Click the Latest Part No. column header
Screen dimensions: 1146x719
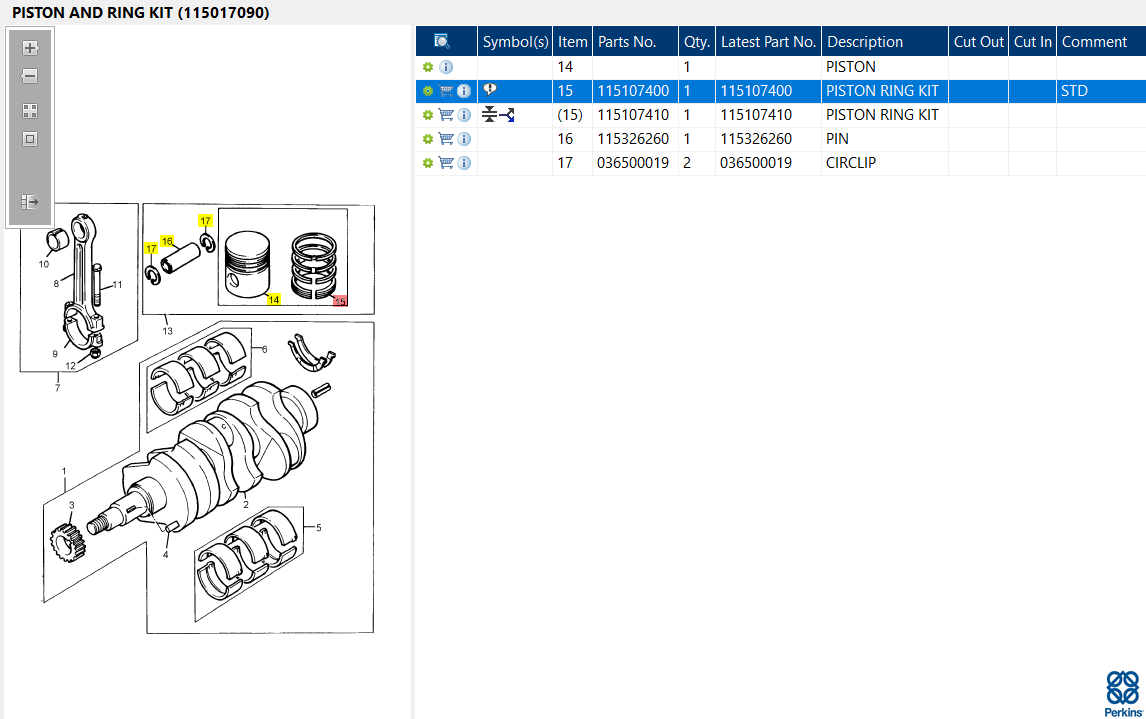(768, 42)
